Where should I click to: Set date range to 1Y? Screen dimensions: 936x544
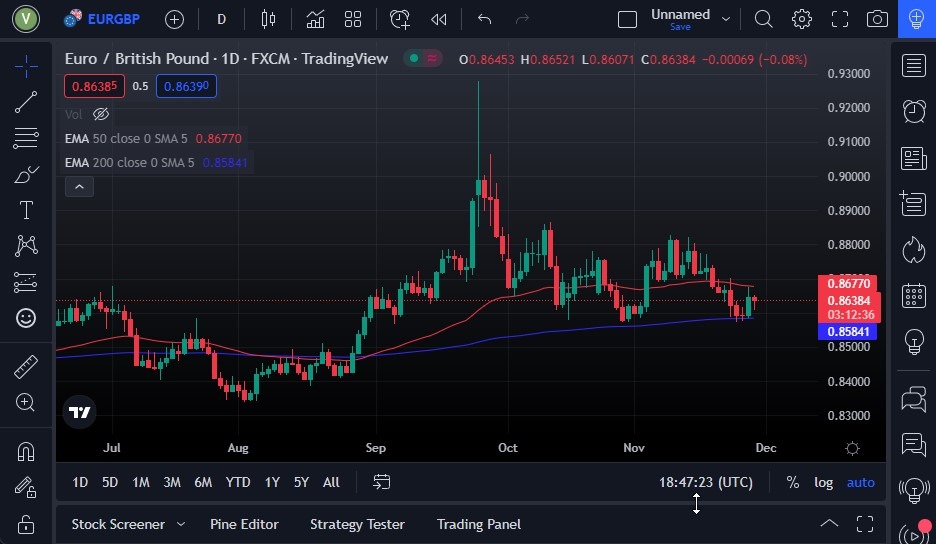click(272, 482)
